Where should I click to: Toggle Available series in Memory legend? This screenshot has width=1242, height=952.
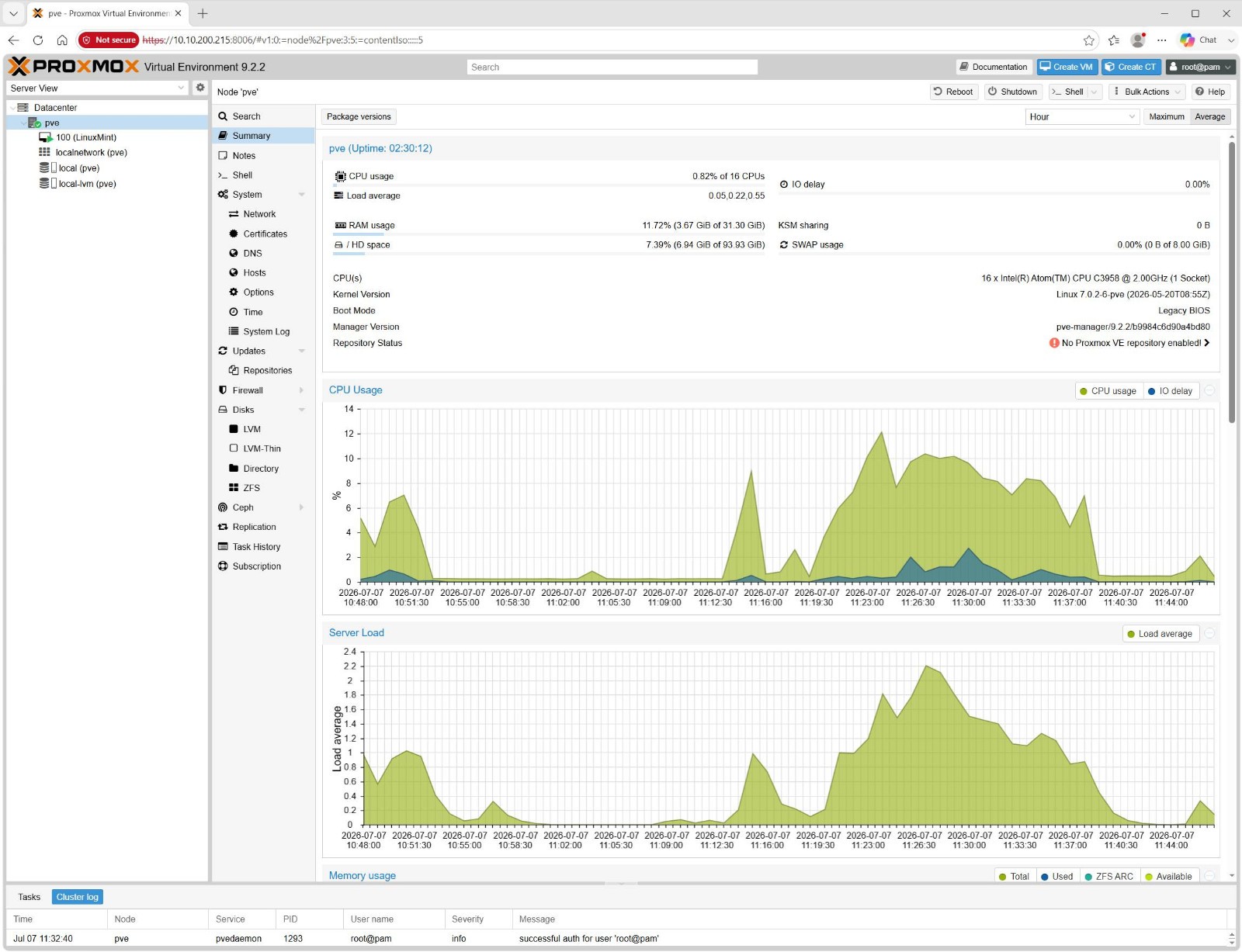click(x=1168, y=877)
